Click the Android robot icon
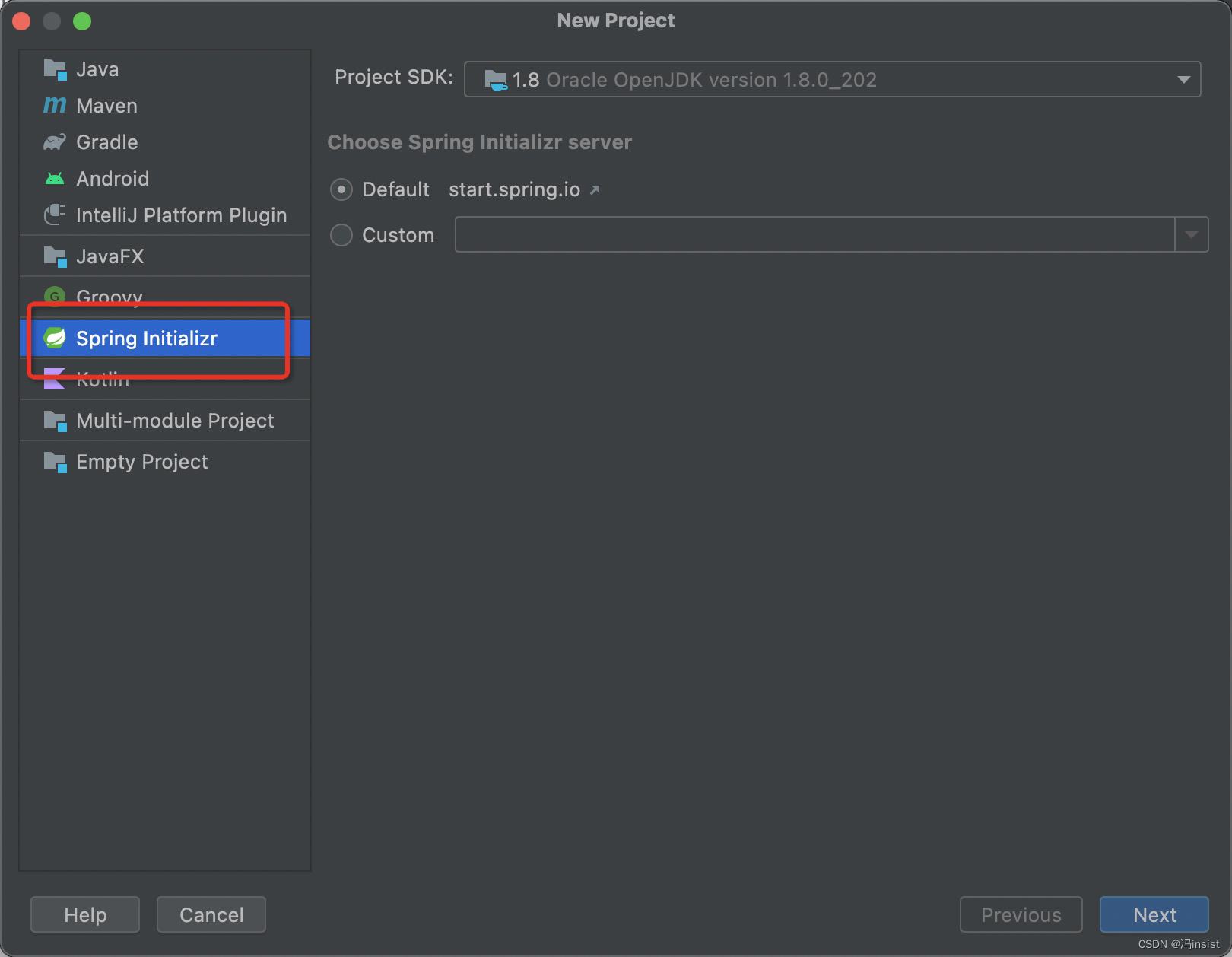 pos(55,179)
